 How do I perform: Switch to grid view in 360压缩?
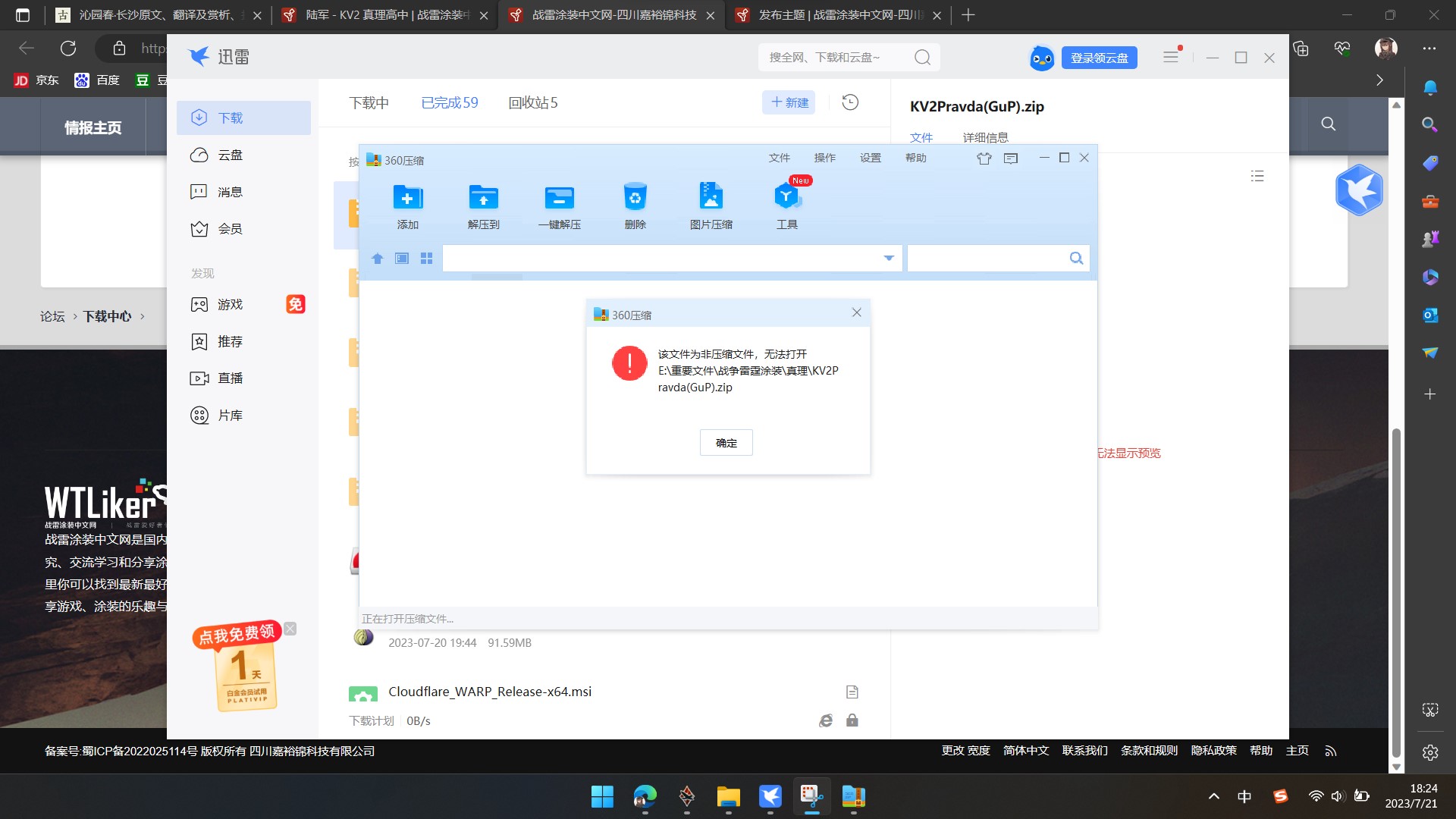426,259
